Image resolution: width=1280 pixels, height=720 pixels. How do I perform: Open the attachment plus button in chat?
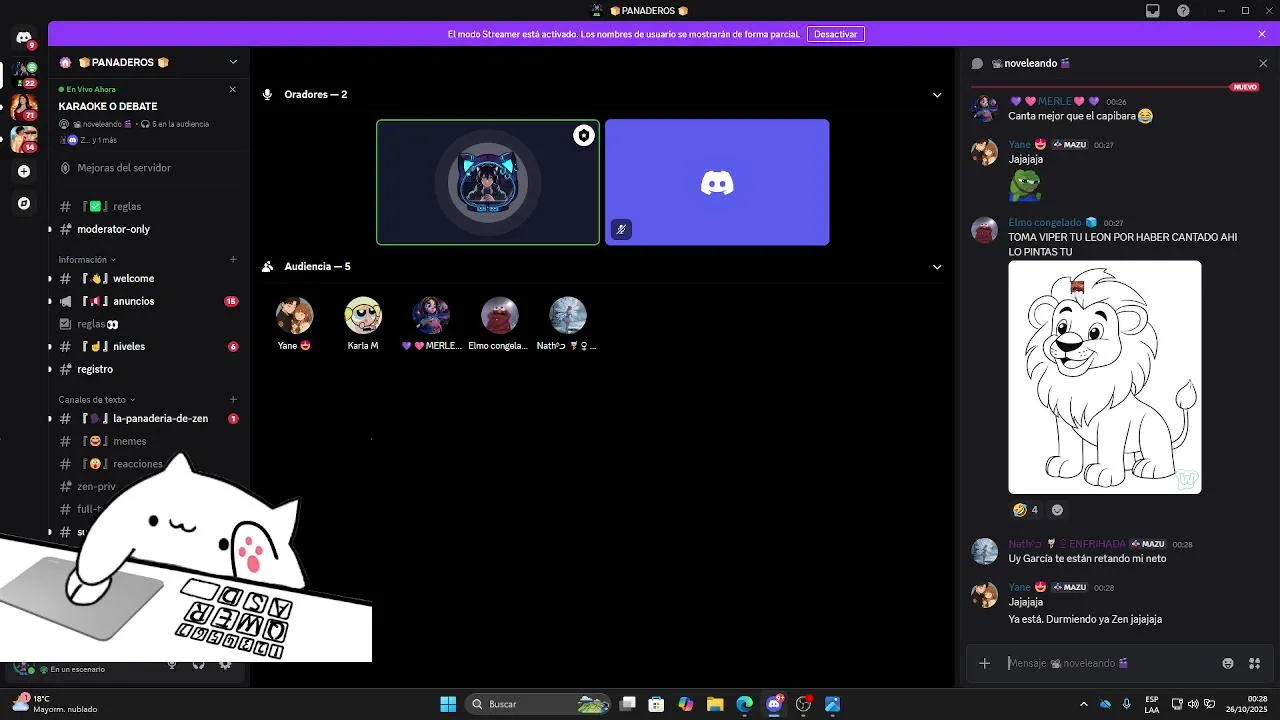pyautogui.click(x=985, y=663)
